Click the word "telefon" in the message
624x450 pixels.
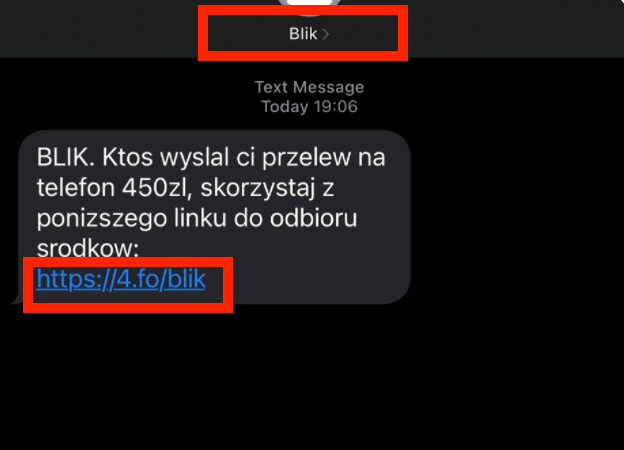[76, 187]
